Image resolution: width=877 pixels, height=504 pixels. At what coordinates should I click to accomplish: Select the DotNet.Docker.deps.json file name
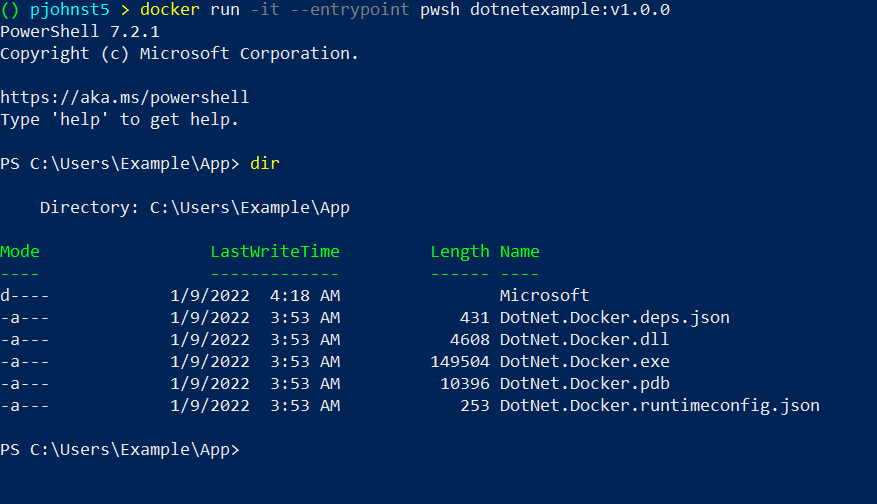[614, 318]
